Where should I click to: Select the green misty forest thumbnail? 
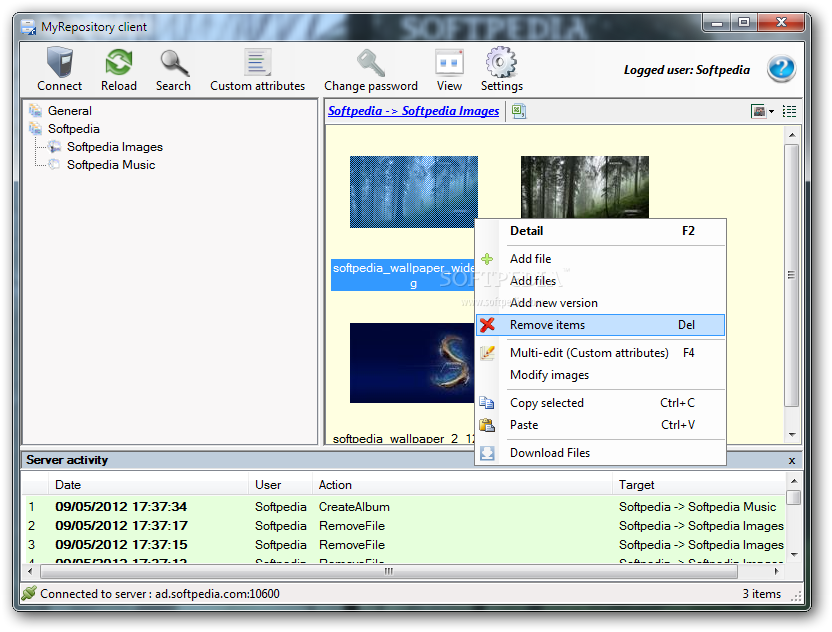[x=584, y=187]
